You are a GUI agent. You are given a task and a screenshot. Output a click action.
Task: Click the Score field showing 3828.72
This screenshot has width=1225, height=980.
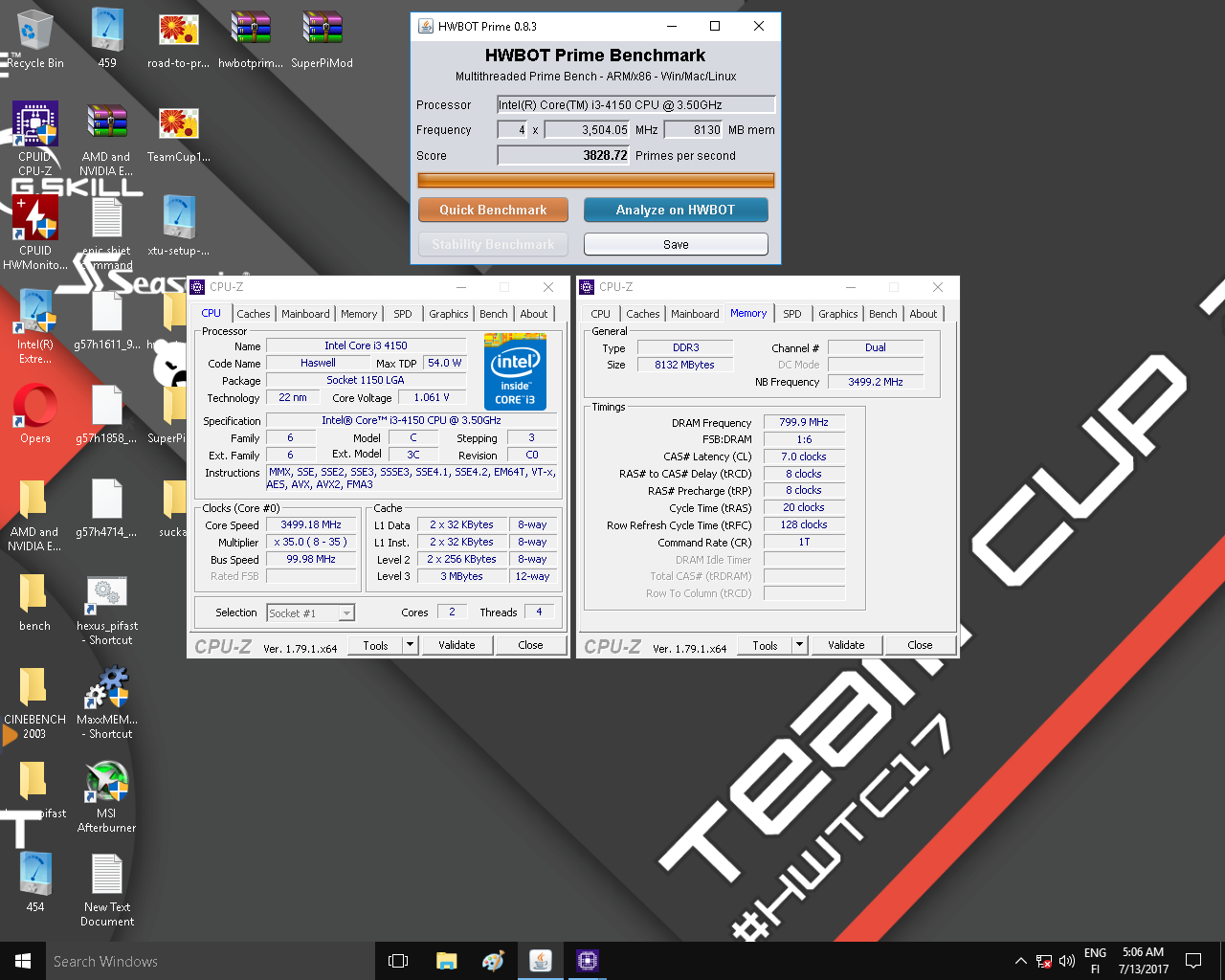(x=564, y=155)
